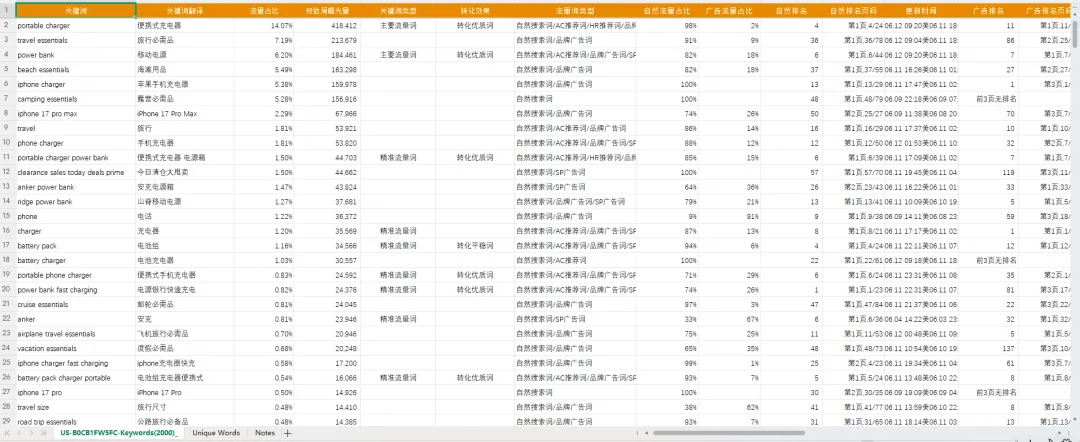Select the 广告排名 header cell
The height and width of the screenshot is (442, 1080).
[988, 11]
